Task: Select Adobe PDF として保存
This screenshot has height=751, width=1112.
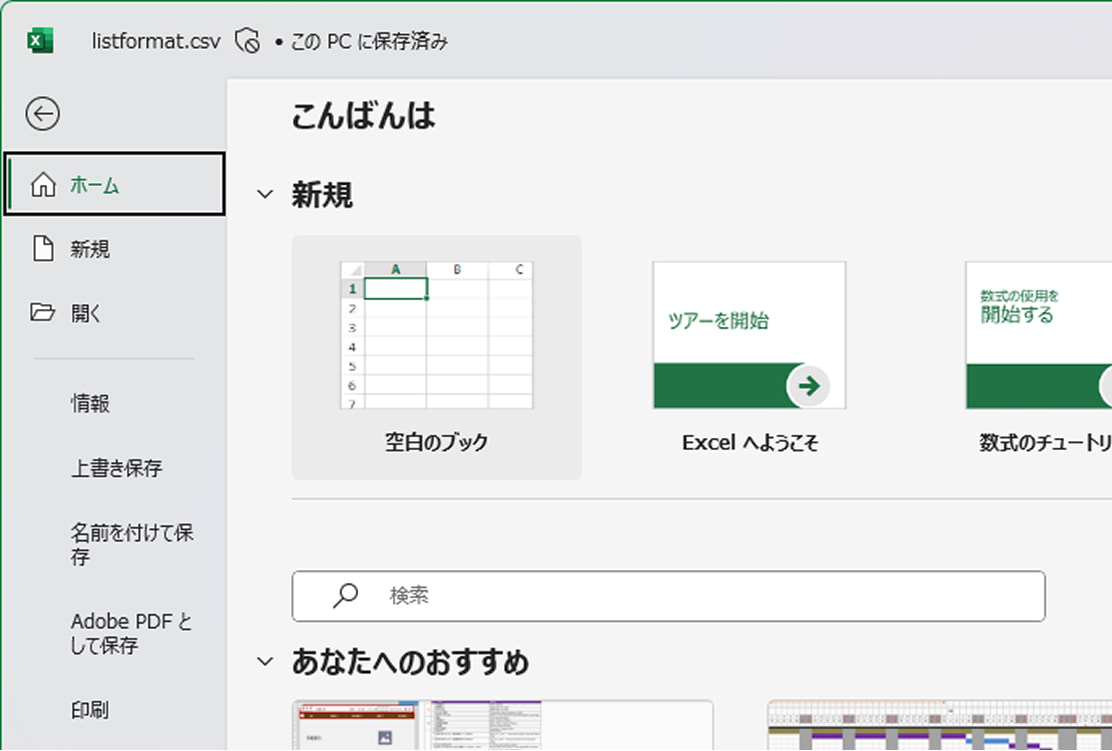Action: point(126,633)
